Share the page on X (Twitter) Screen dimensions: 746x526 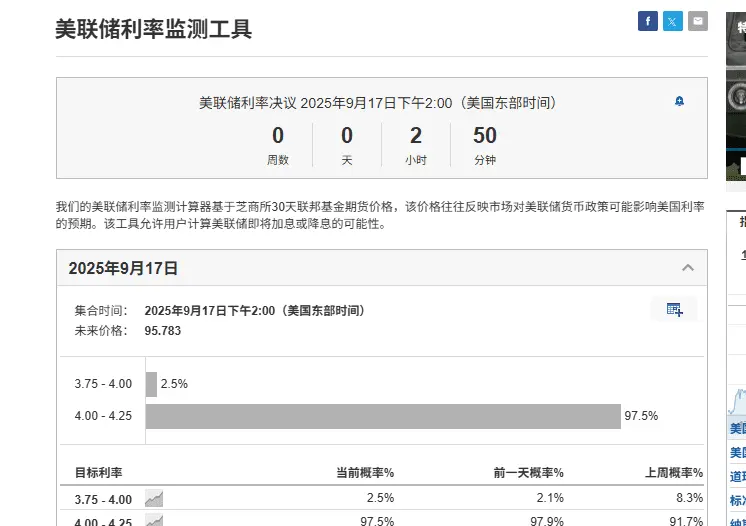[673, 21]
